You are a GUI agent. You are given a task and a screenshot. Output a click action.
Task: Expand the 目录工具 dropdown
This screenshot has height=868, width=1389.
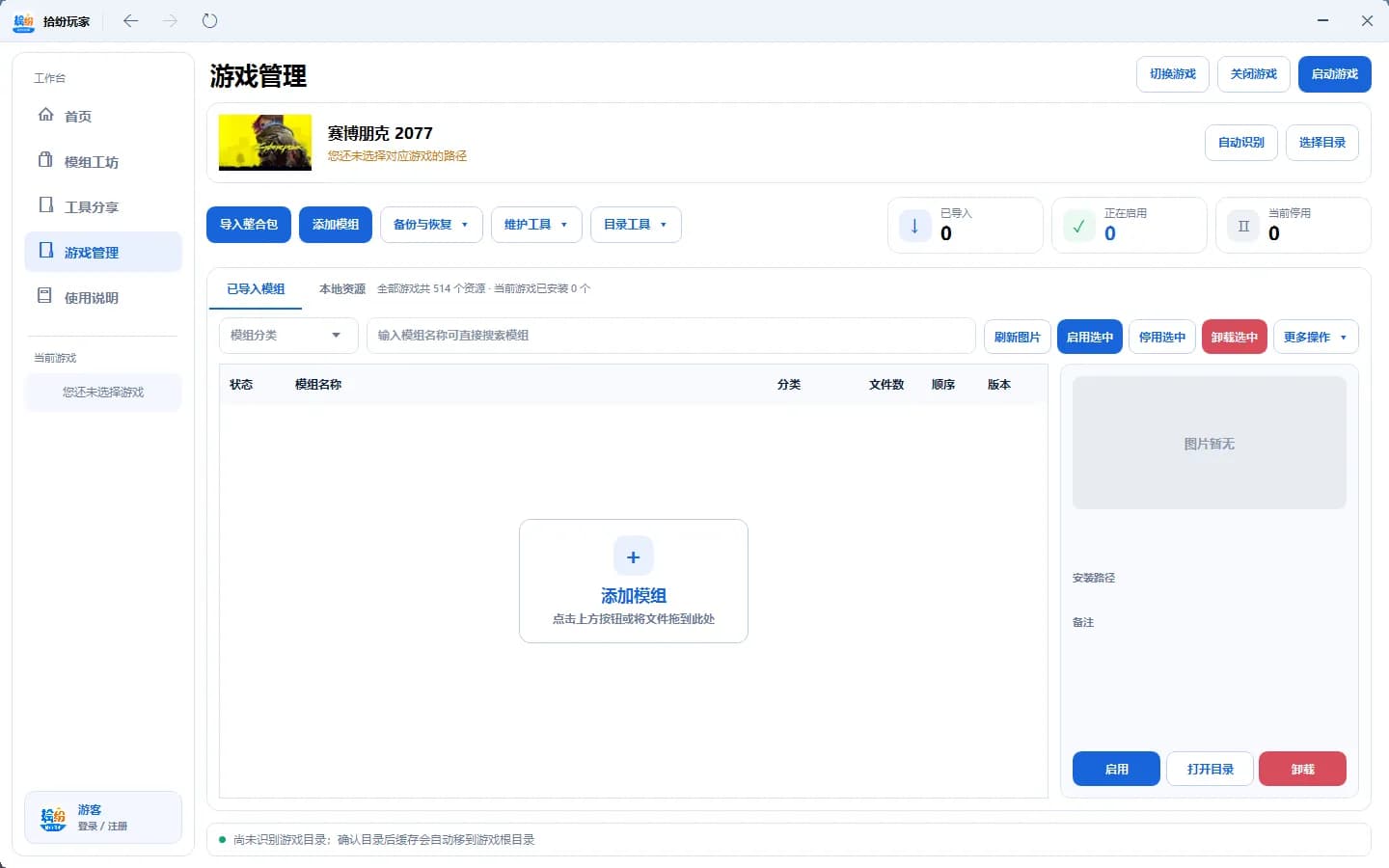click(636, 225)
